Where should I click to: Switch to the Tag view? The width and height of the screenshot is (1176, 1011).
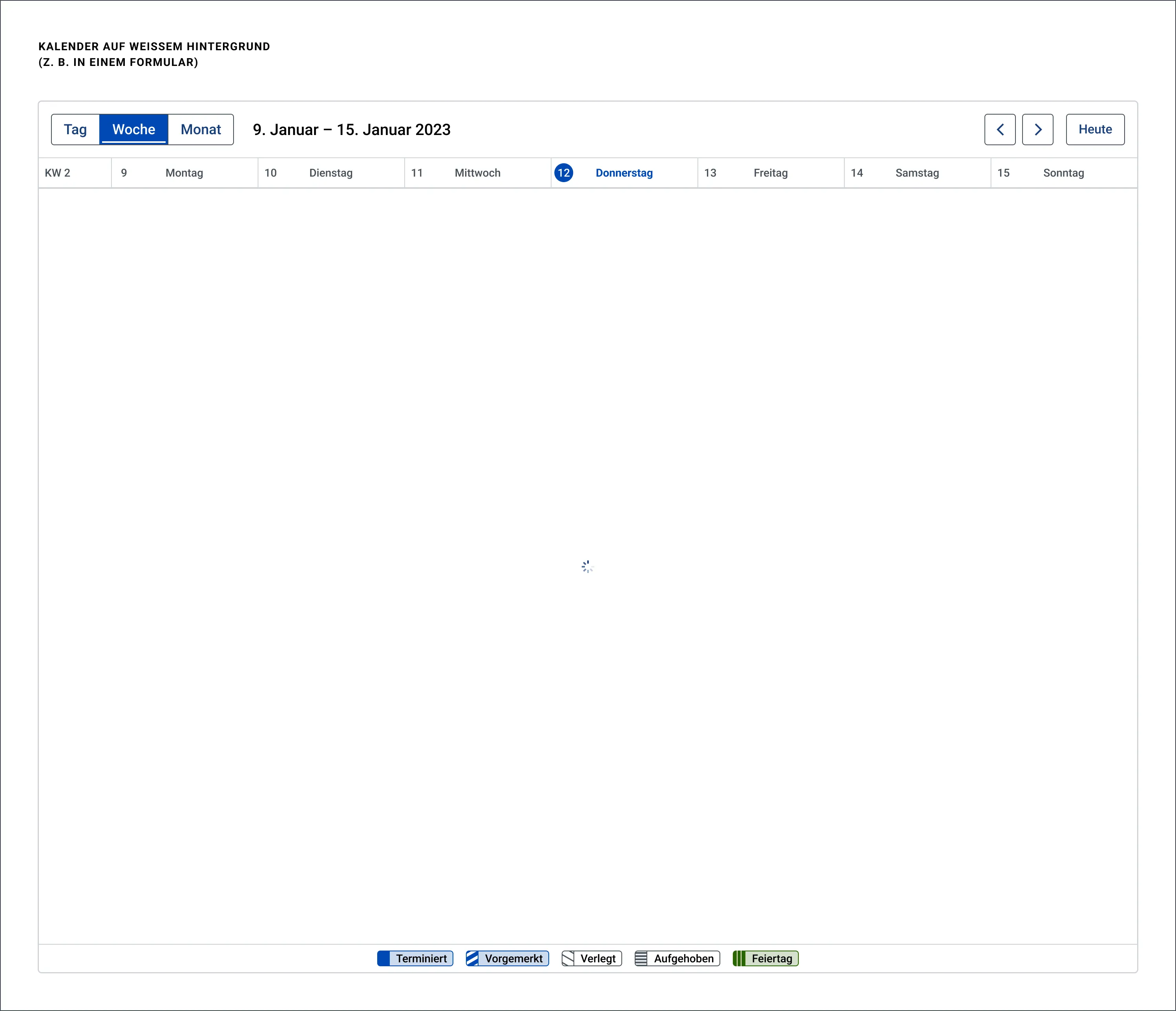click(x=75, y=130)
